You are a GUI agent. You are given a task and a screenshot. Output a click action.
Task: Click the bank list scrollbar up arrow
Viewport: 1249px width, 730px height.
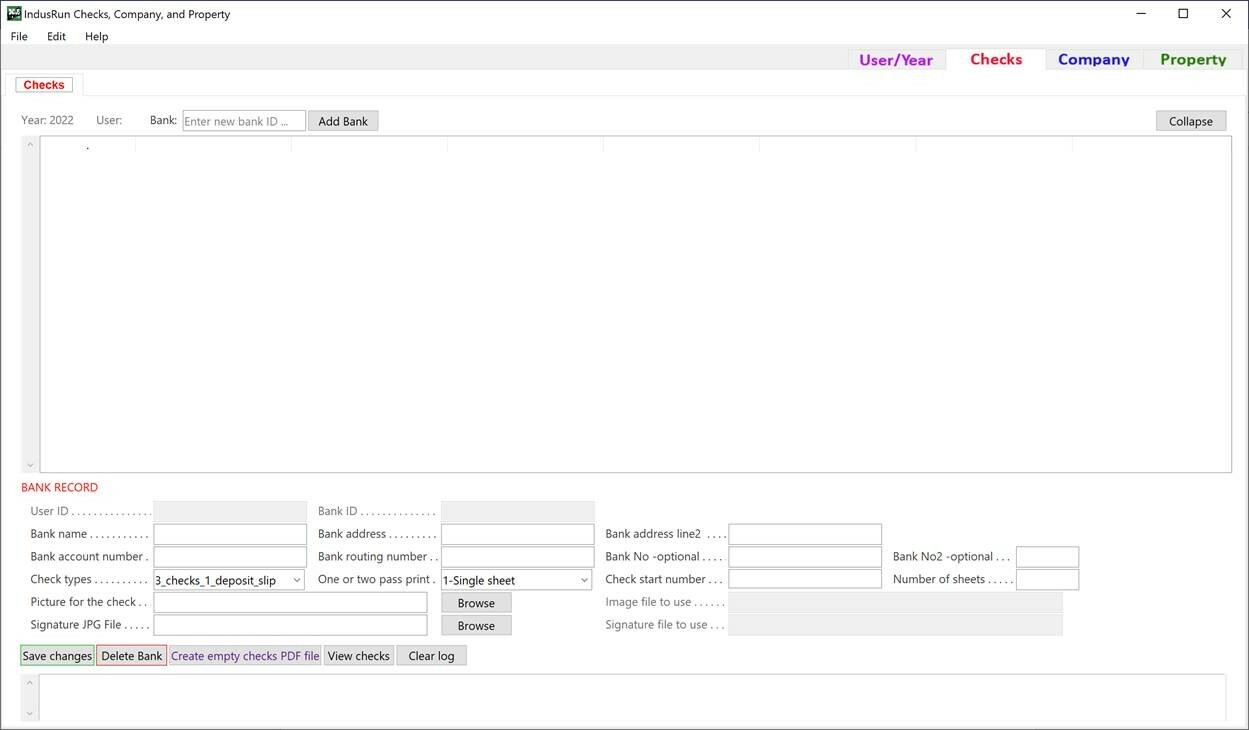coord(30,145)
